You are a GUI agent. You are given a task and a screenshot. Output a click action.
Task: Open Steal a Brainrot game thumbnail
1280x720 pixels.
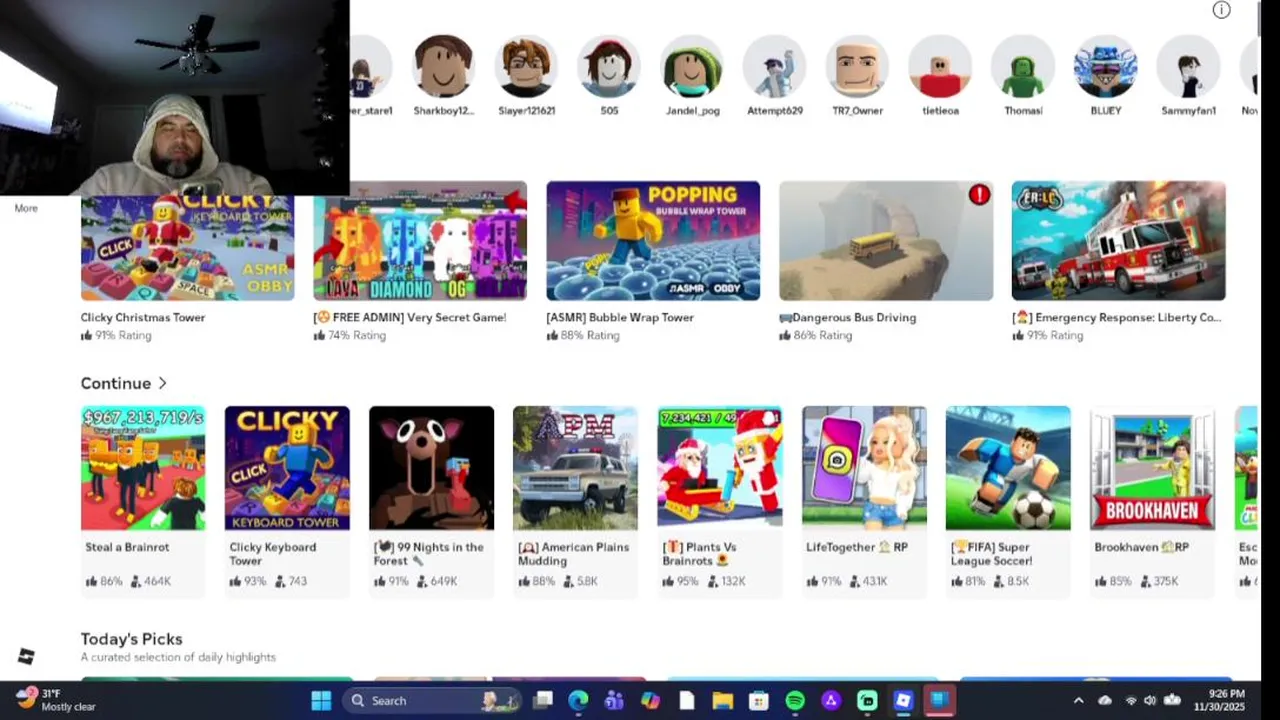pyautogui.click(x=143, y=468)
